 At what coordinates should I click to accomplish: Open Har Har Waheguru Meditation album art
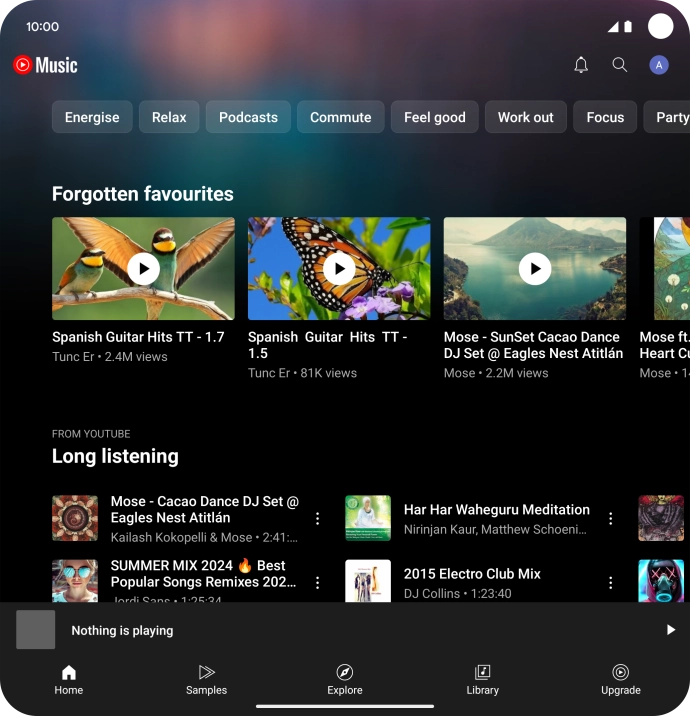point(368,518)
